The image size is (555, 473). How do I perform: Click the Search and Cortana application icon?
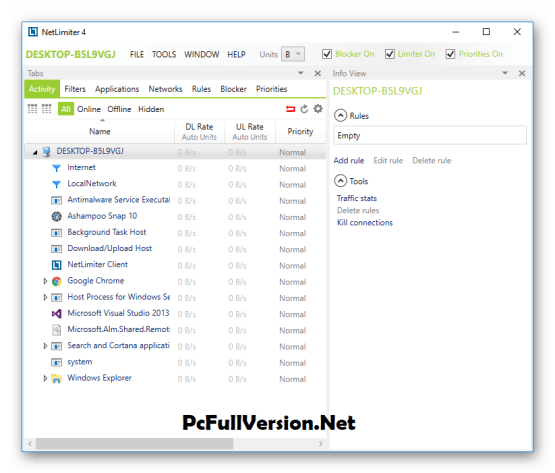(56, 346)
